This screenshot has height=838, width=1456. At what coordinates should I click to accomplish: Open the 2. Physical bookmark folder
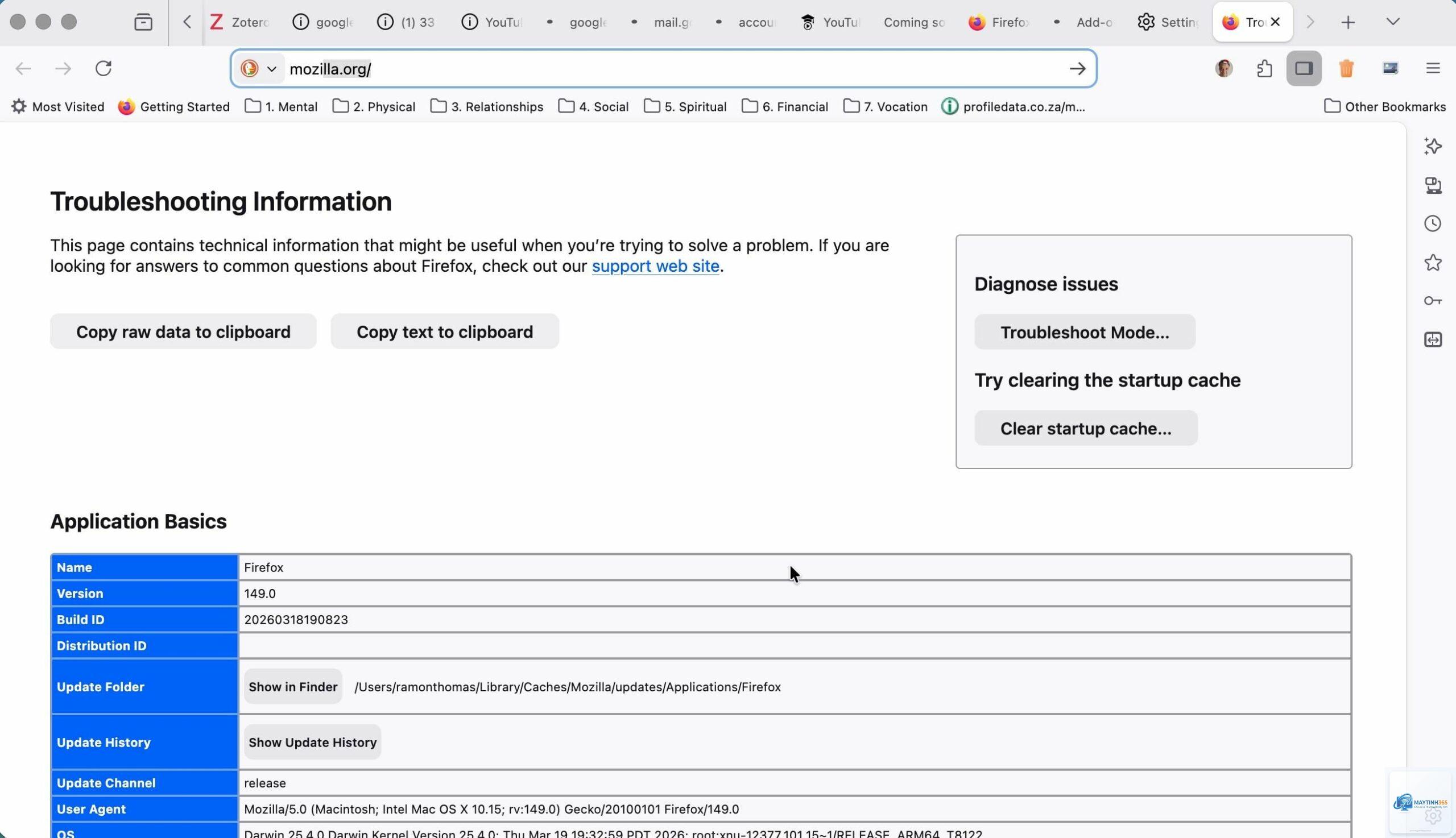tap(374, 106)
